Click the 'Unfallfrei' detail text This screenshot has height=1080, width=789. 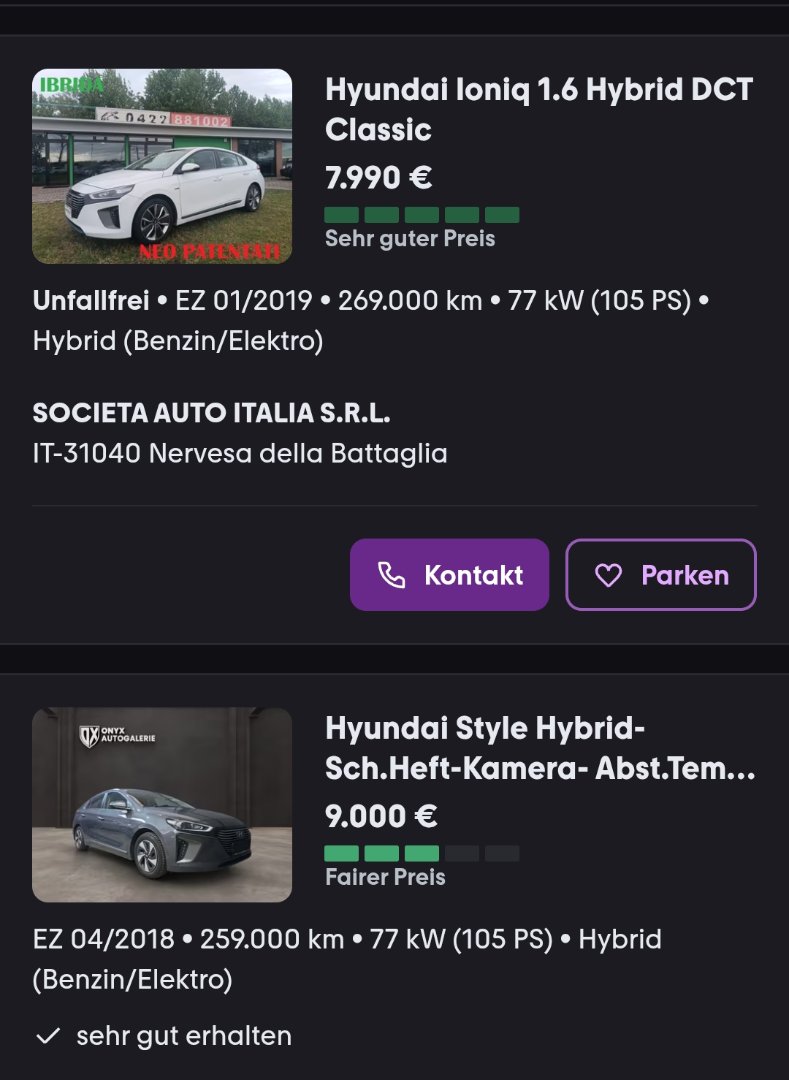90,301
